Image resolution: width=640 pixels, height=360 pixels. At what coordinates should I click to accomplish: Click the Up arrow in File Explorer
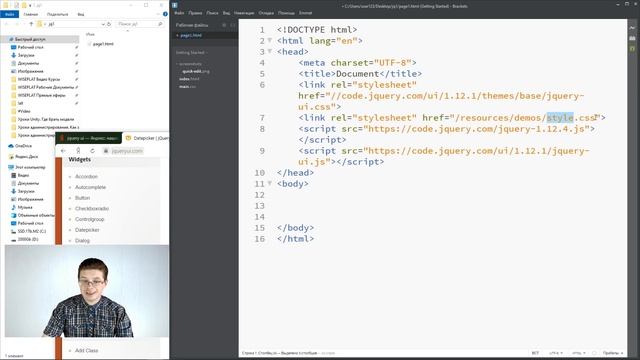point(31,24)
